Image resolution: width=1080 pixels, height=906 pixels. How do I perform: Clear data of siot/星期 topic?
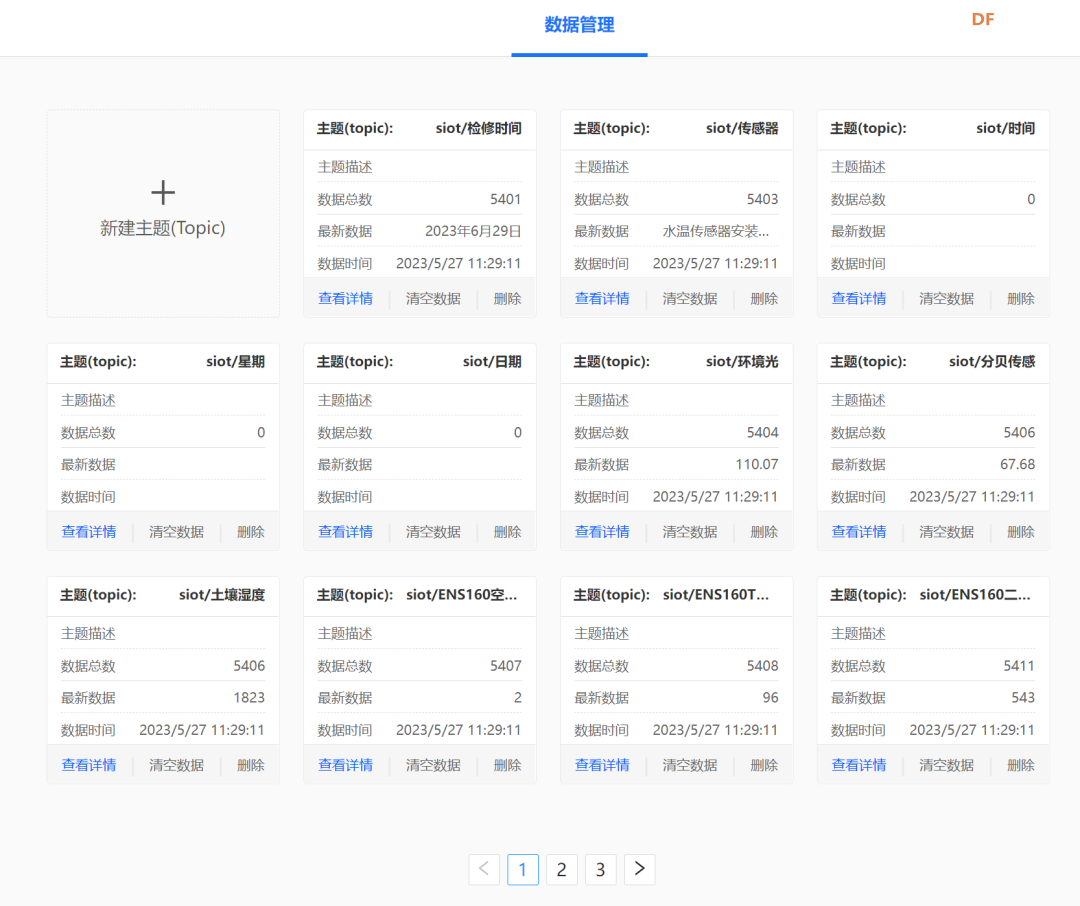click(x=176, y=532)
